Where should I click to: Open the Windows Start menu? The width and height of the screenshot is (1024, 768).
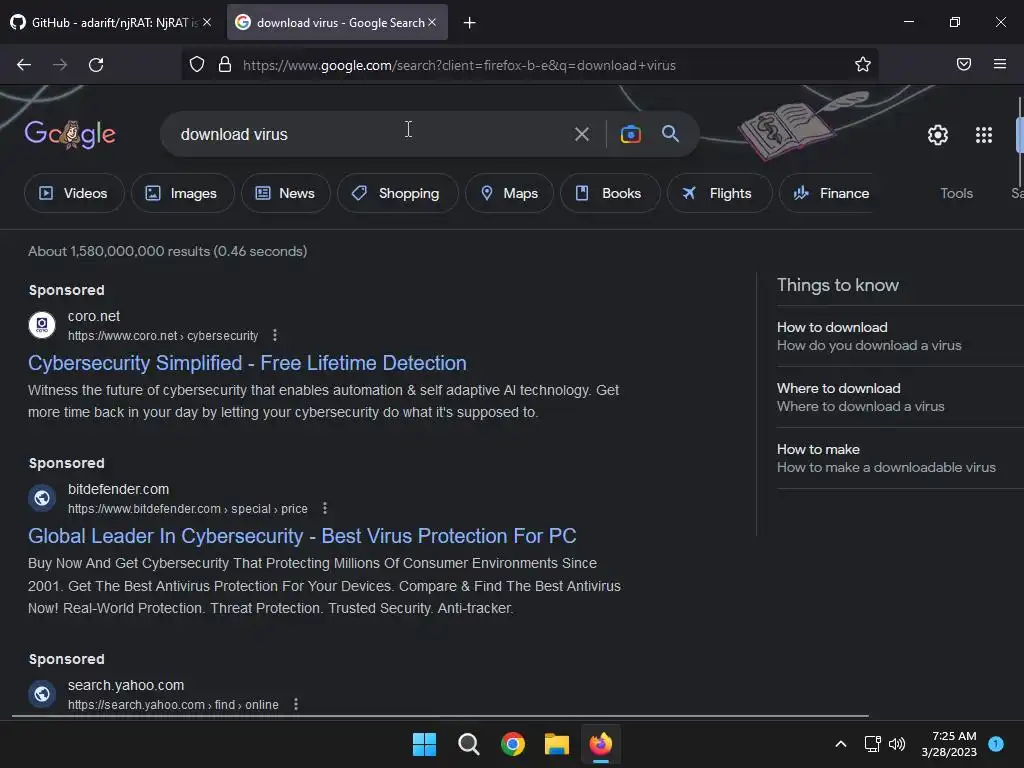(x=424, y=744)
